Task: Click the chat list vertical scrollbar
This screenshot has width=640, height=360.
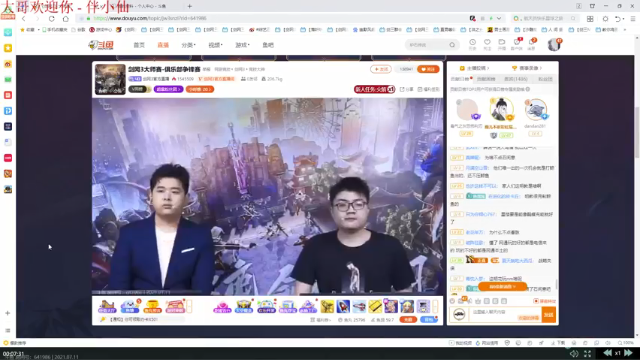Action: 556,284
